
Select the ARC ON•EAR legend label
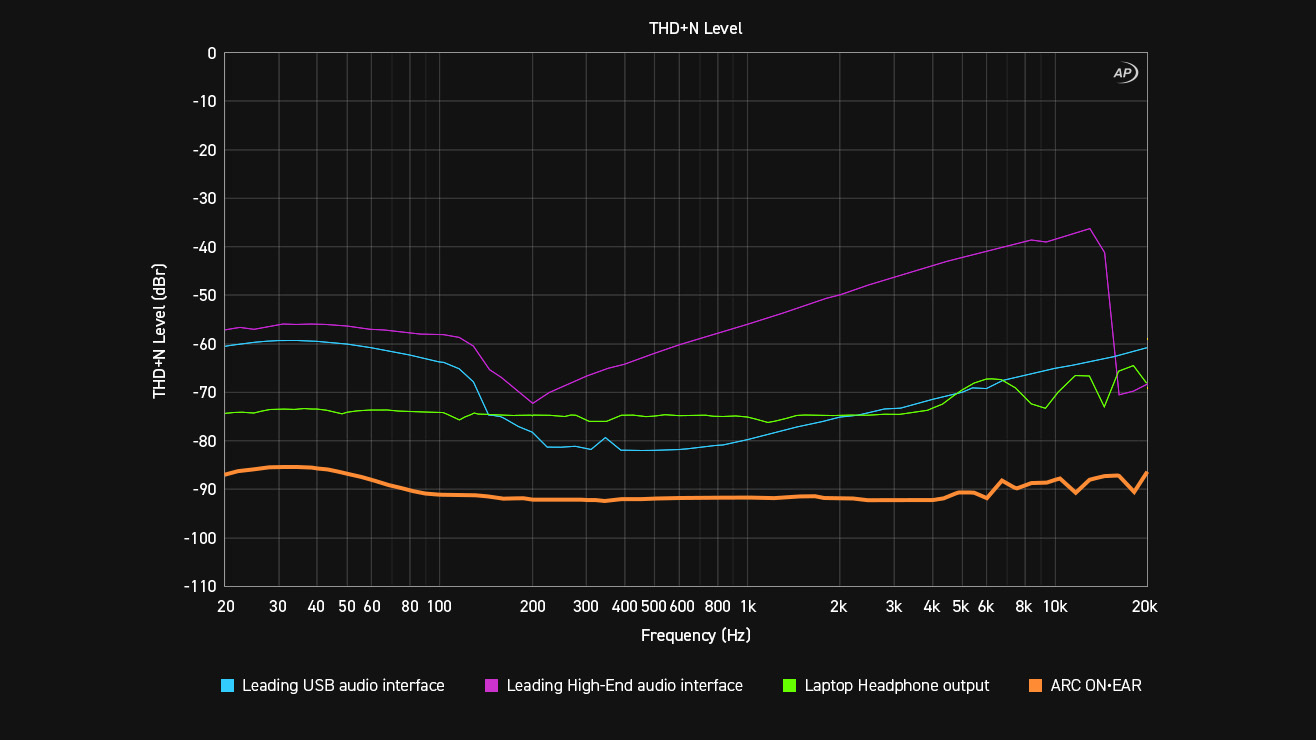(x=1095, y=686)
